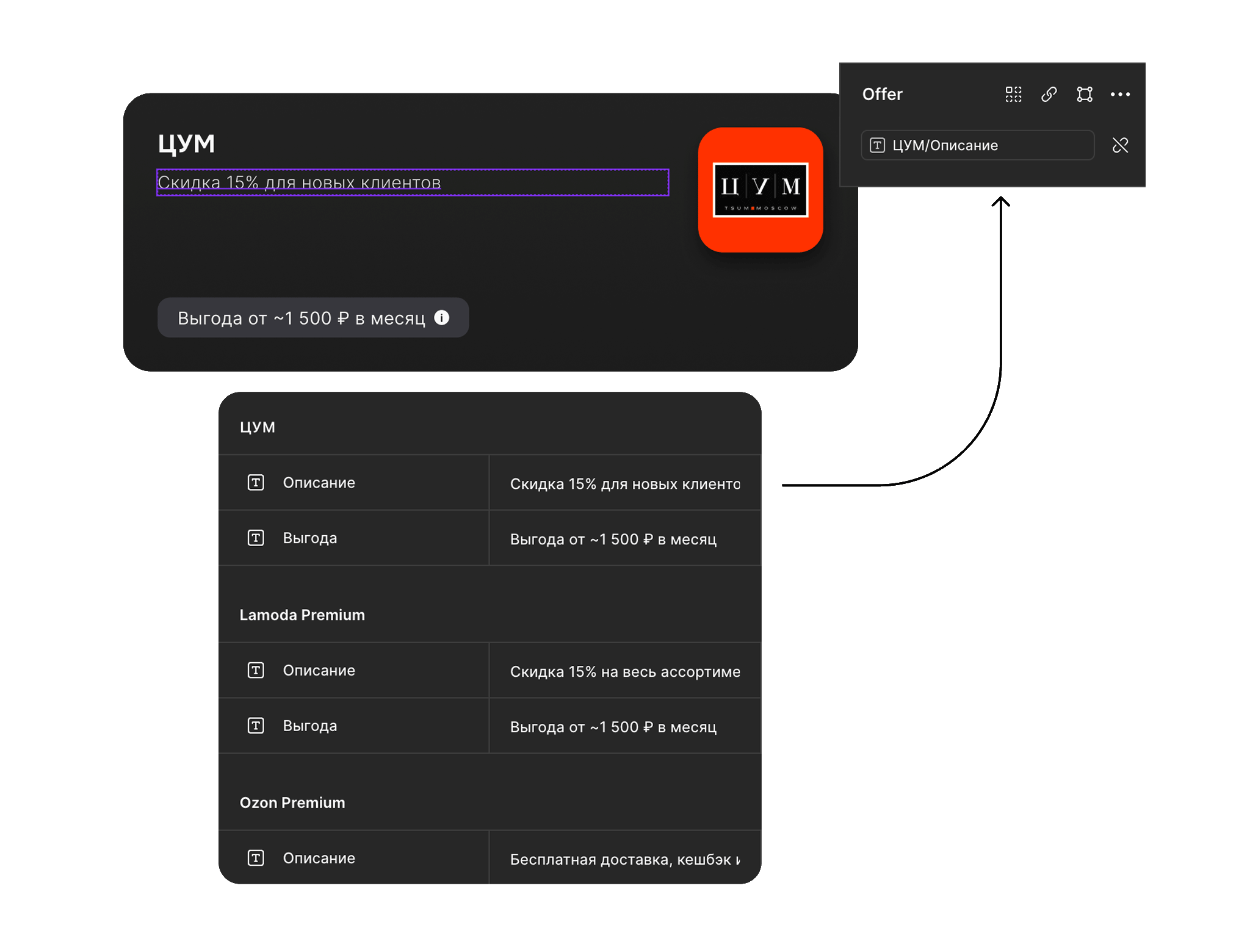This screenshot has width=1250, height=952.
Task: Select the ЦУМ group header in the table
Action: pyautogui.click(x=259, y=427)
